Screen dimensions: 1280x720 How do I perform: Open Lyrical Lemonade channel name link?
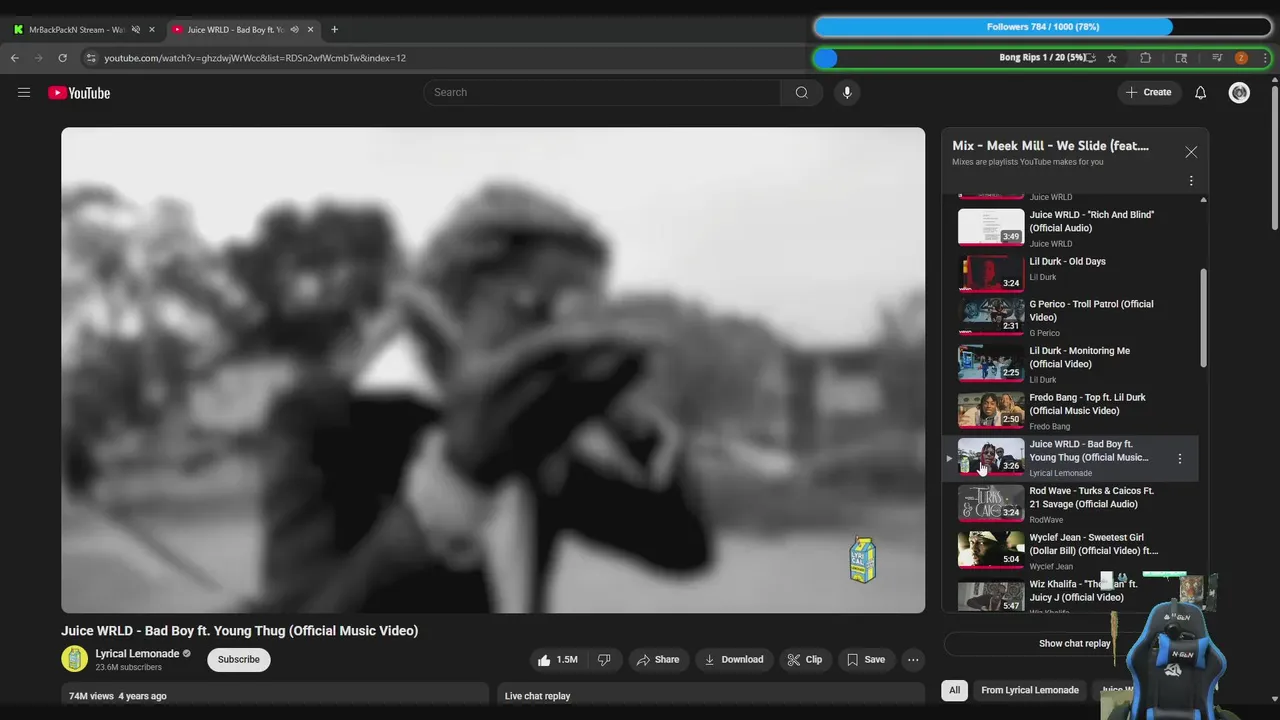tap(137, 653)
